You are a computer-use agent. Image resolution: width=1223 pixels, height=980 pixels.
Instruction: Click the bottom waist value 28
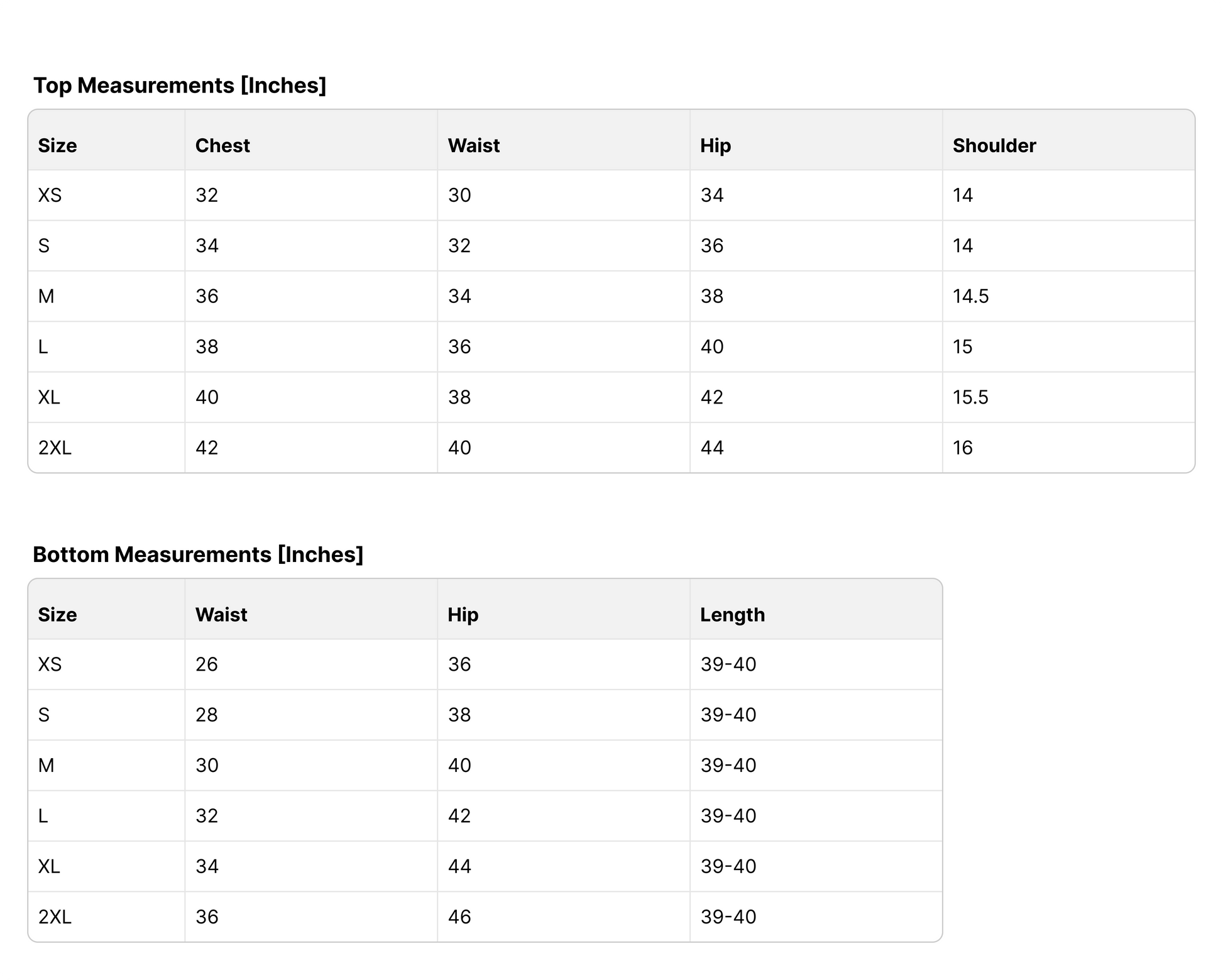[x=206, y=715]
